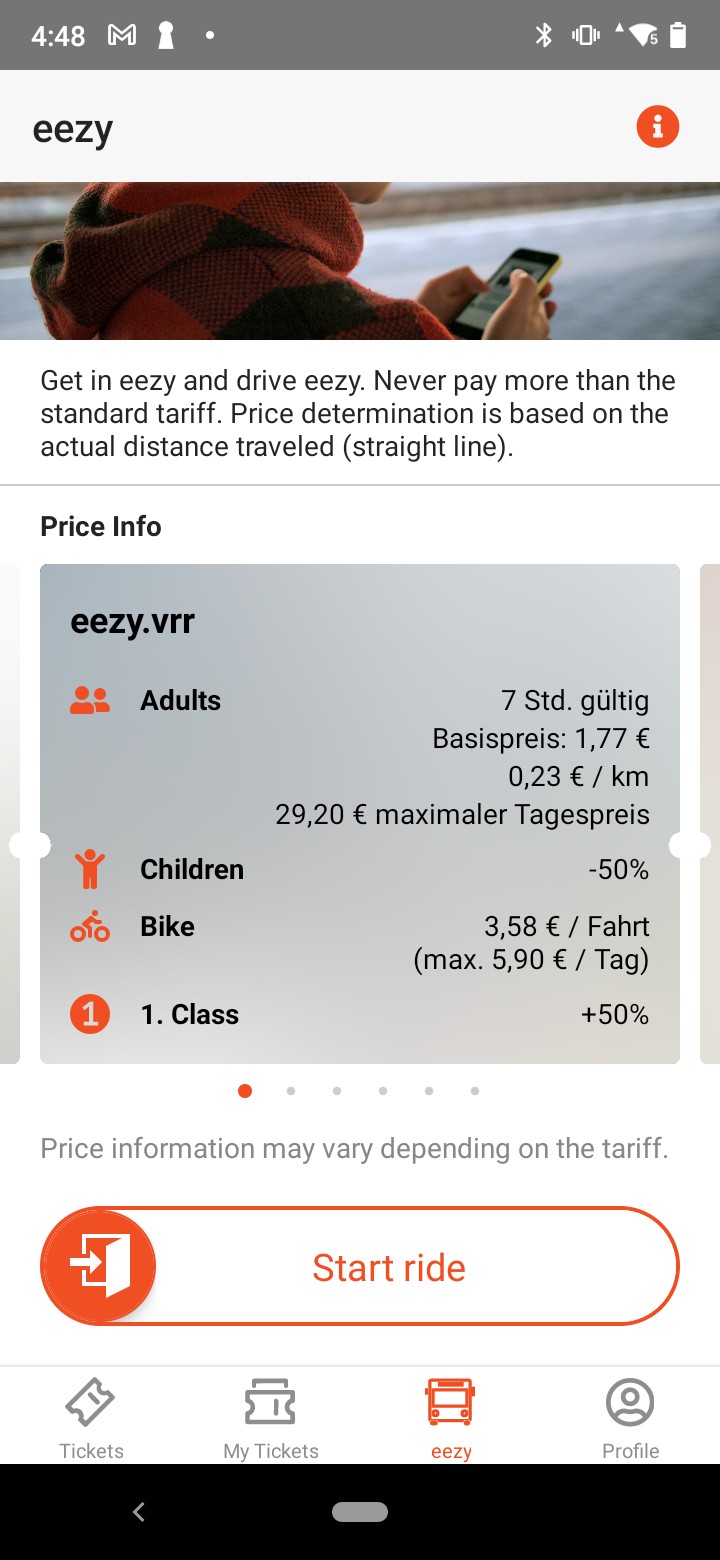720x1560 pixels.
Task: Tap the door icon on Start ride
Action: tap(99, 1267)
